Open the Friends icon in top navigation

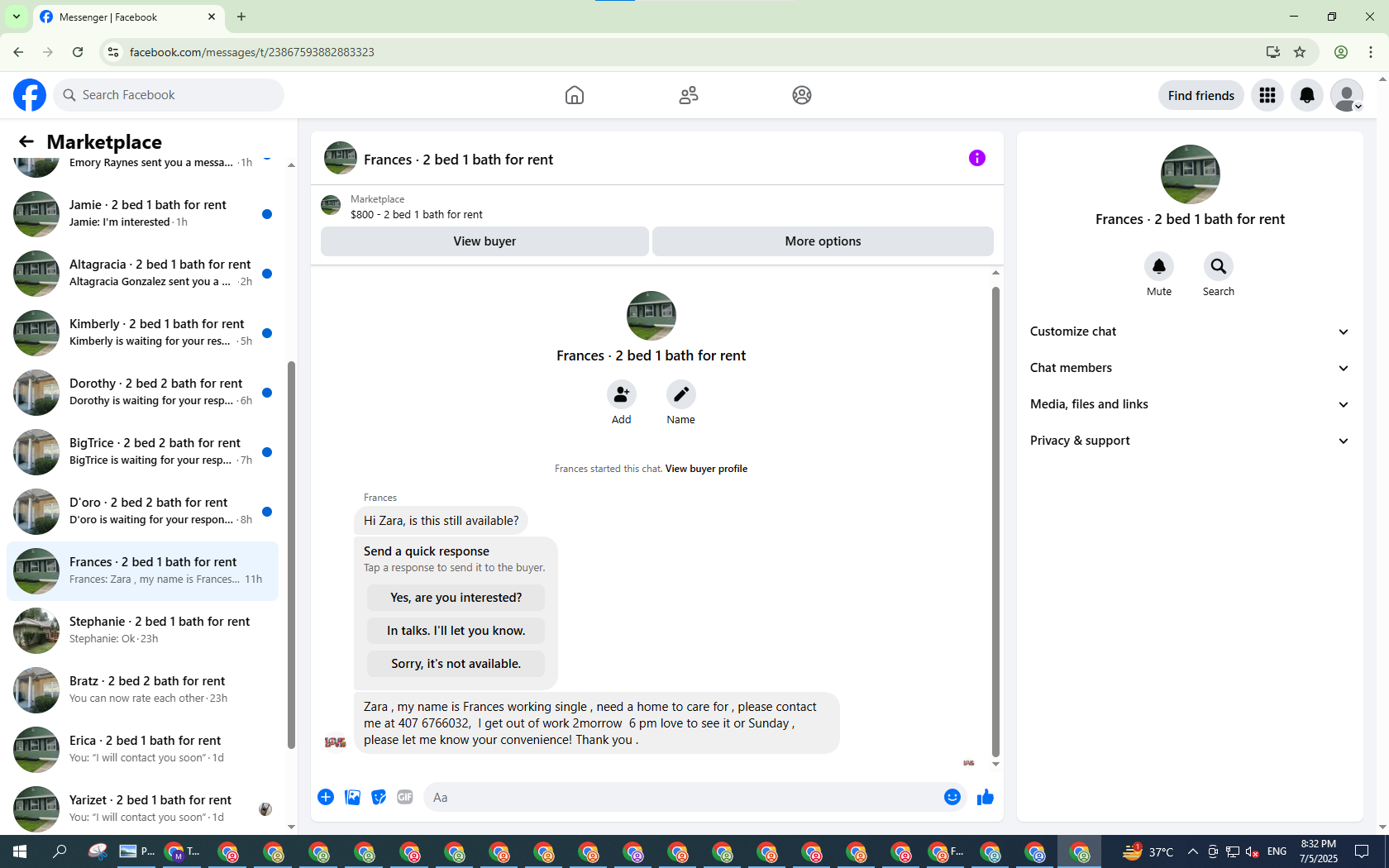(x=688, y=95)
